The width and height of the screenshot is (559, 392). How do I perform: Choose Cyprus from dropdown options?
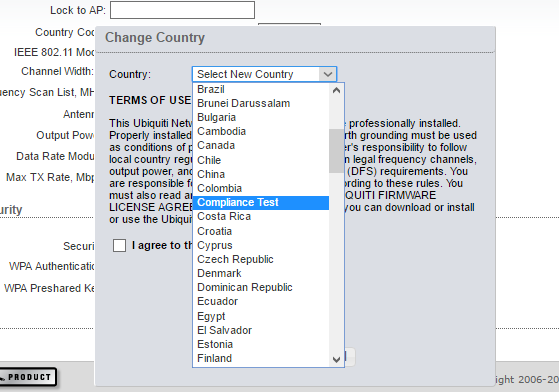tap(261, 245)
